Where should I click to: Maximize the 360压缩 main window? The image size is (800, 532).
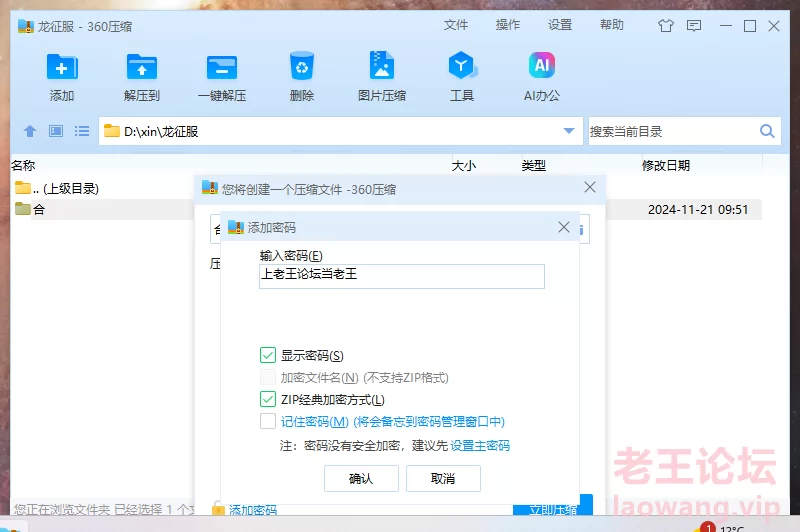pyautogui.click(x=749, y=26)
